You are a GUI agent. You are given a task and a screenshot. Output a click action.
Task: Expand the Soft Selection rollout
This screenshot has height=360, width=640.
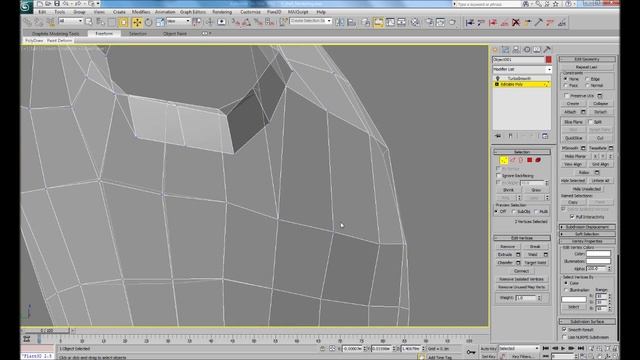[587, 234]
